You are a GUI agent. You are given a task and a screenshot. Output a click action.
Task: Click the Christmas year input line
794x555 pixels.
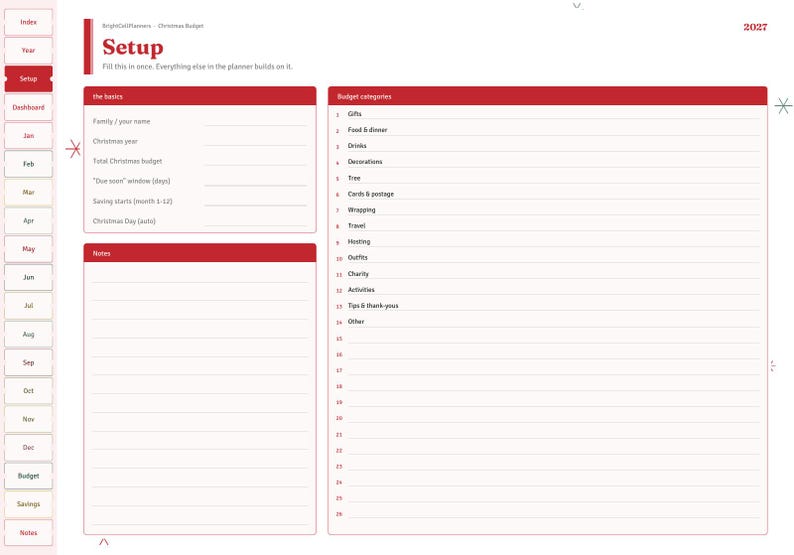point(256,141)
